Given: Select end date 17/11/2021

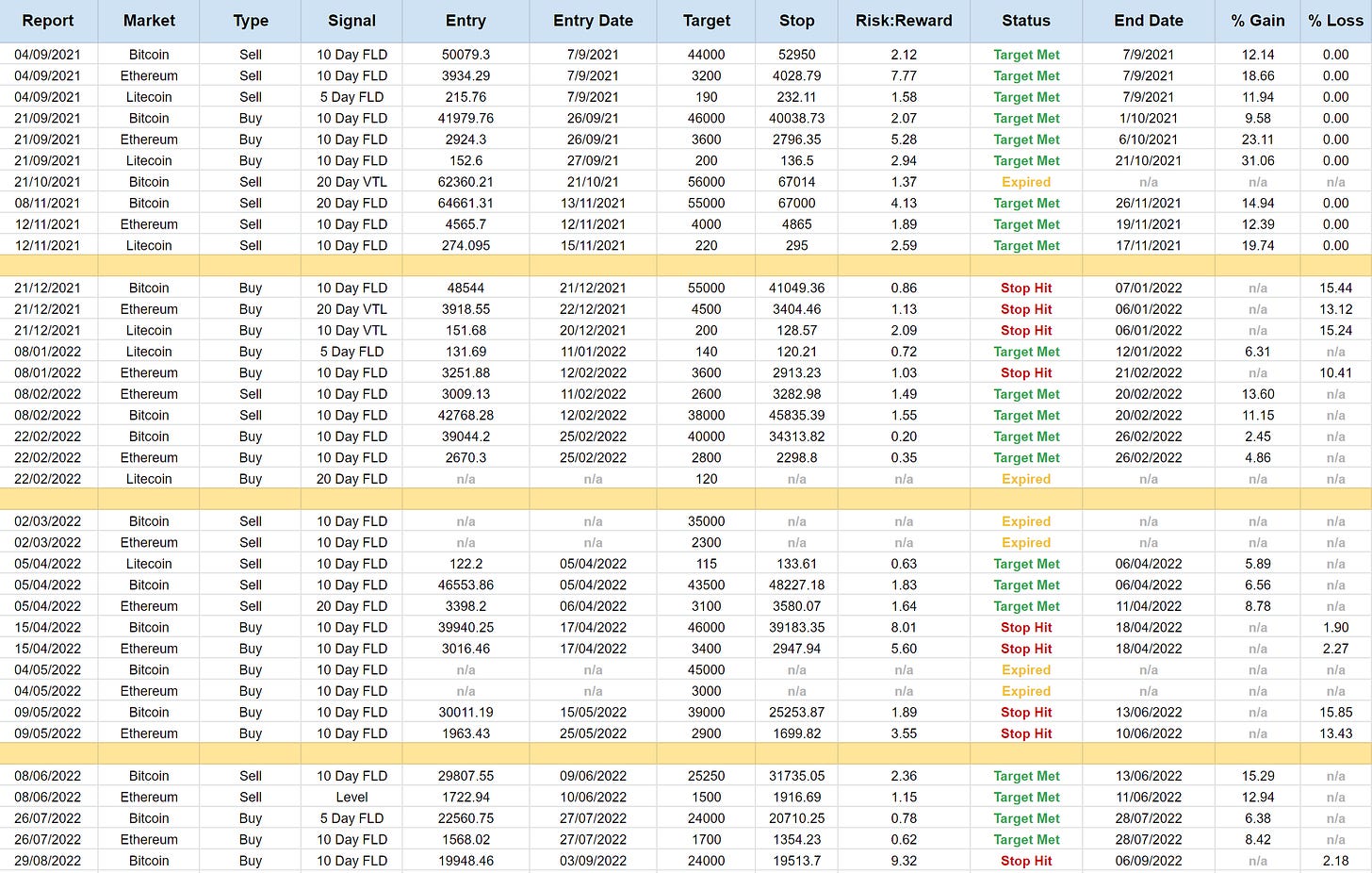Looking at the screenshot, I should tap(1149, 245).
